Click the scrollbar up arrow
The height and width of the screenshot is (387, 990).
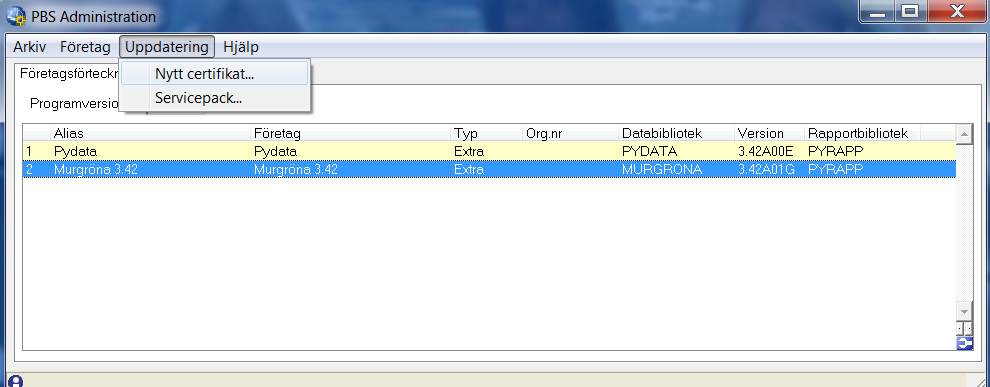[964, 134]
